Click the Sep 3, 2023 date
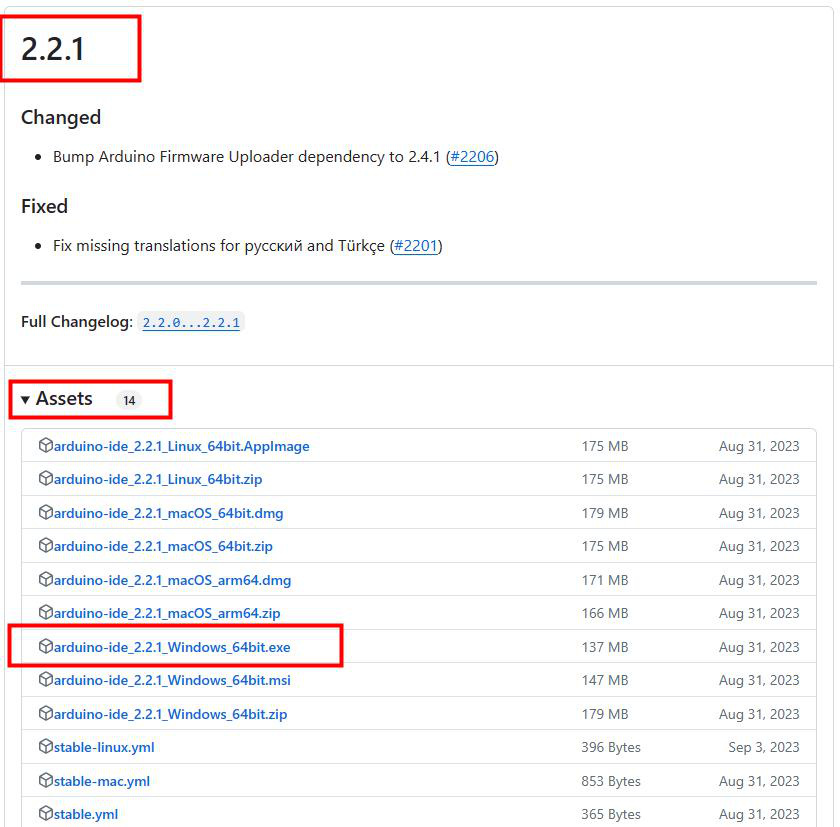Viewport: 840px width, 827px height. click(x=763, y=747)
